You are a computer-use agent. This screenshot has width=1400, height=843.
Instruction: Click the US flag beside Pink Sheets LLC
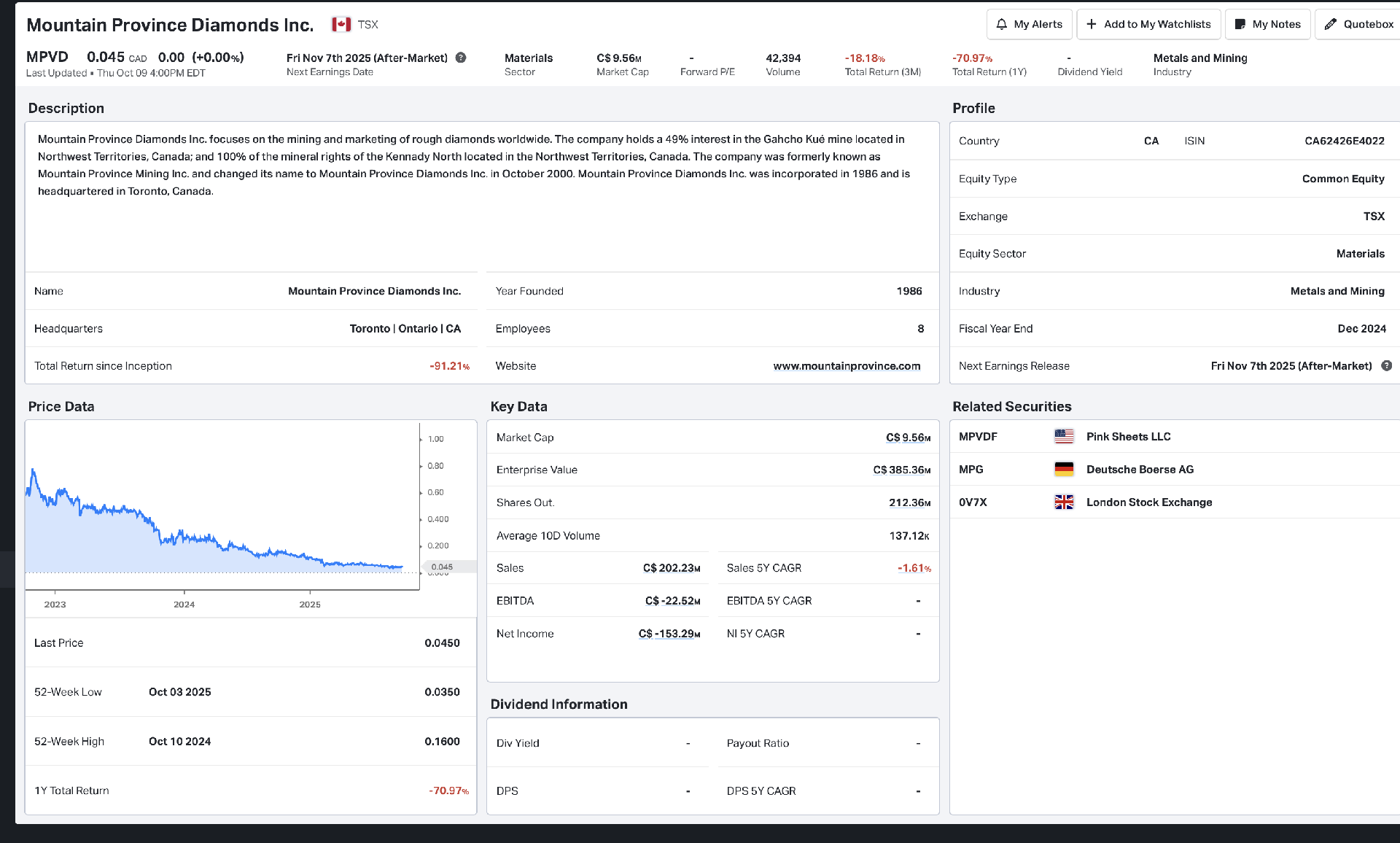click(1064, 436)
